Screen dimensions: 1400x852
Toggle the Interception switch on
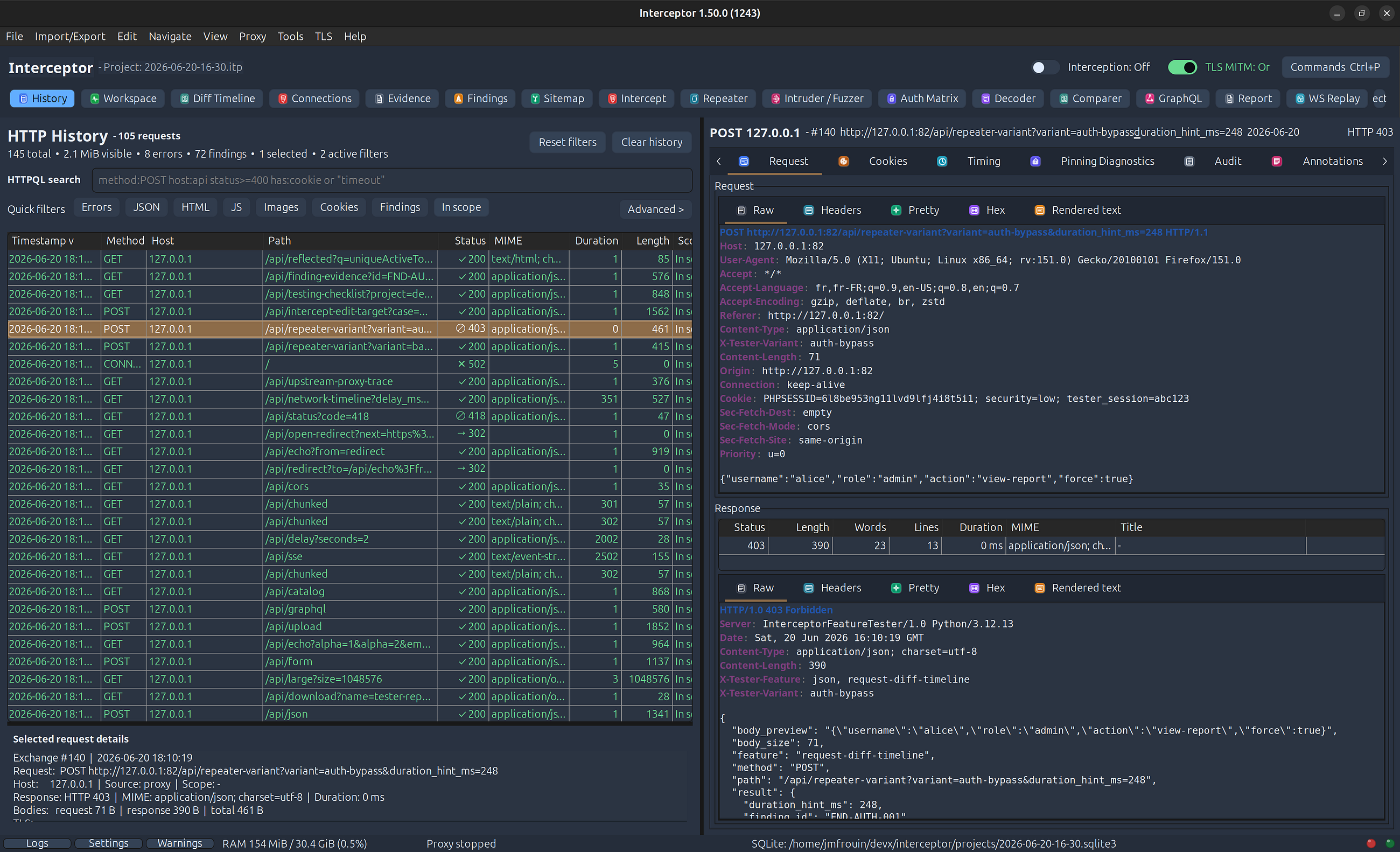[1045, 67]
